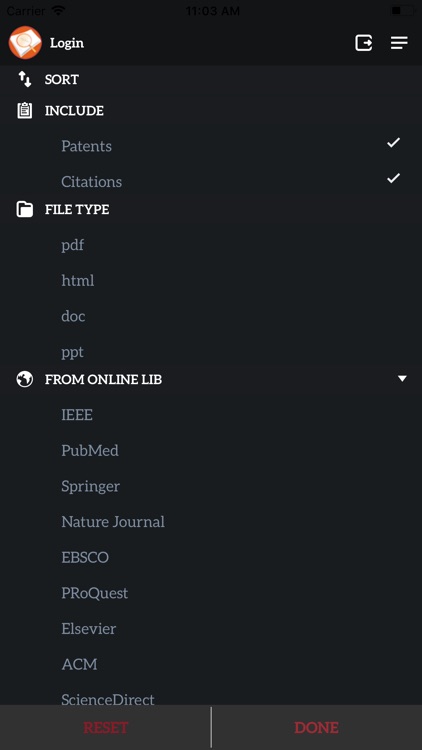Uncheck the Citations checkmark
The height and width of the screenshot is (750, 422).
(393, 178)
